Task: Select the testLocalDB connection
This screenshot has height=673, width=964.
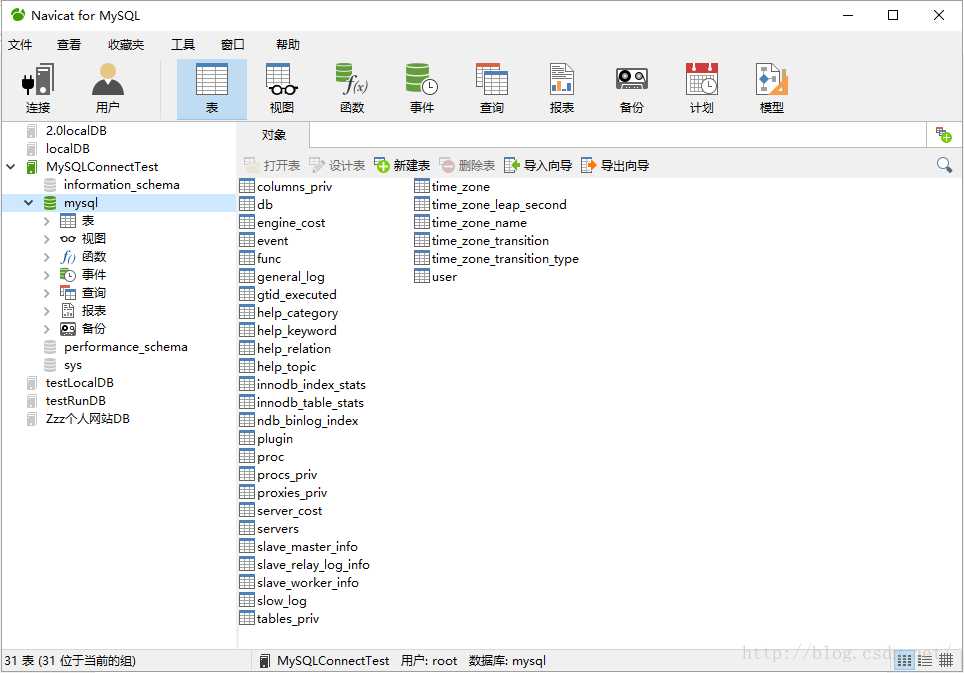Action: coord(79,383)
